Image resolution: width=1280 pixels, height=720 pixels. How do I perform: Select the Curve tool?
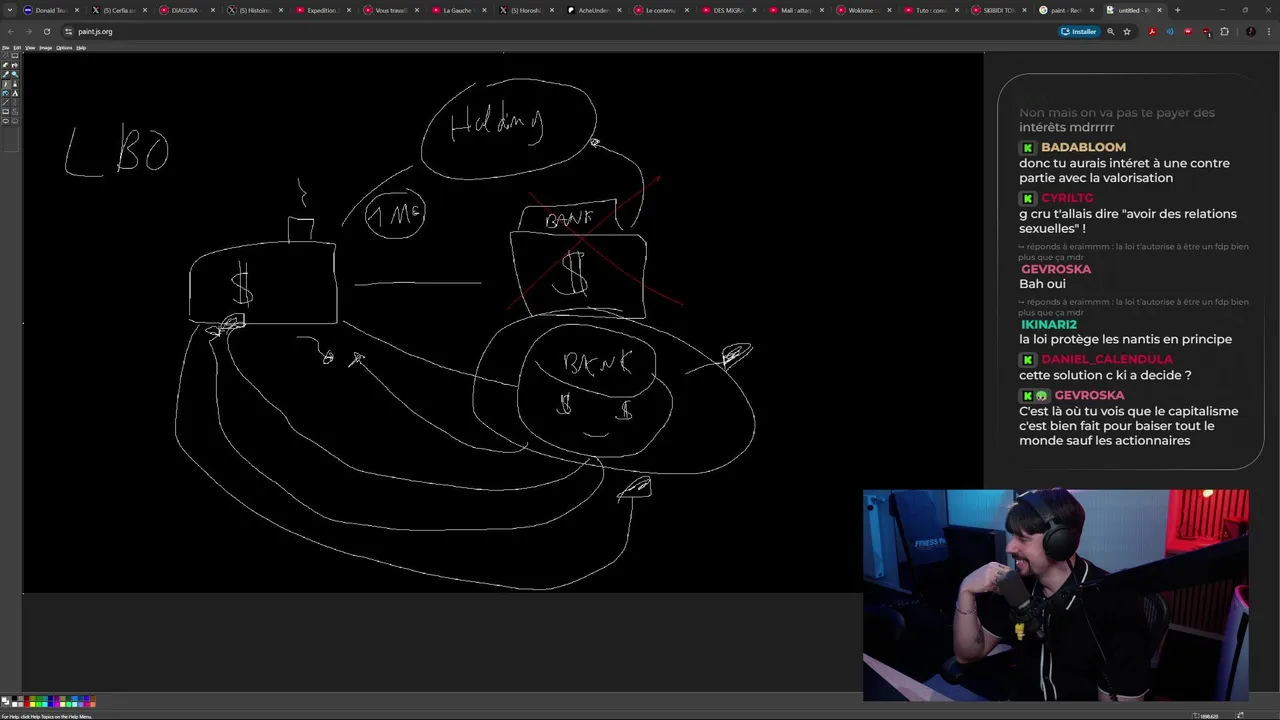pyautogui.click(x=15, y=103)
